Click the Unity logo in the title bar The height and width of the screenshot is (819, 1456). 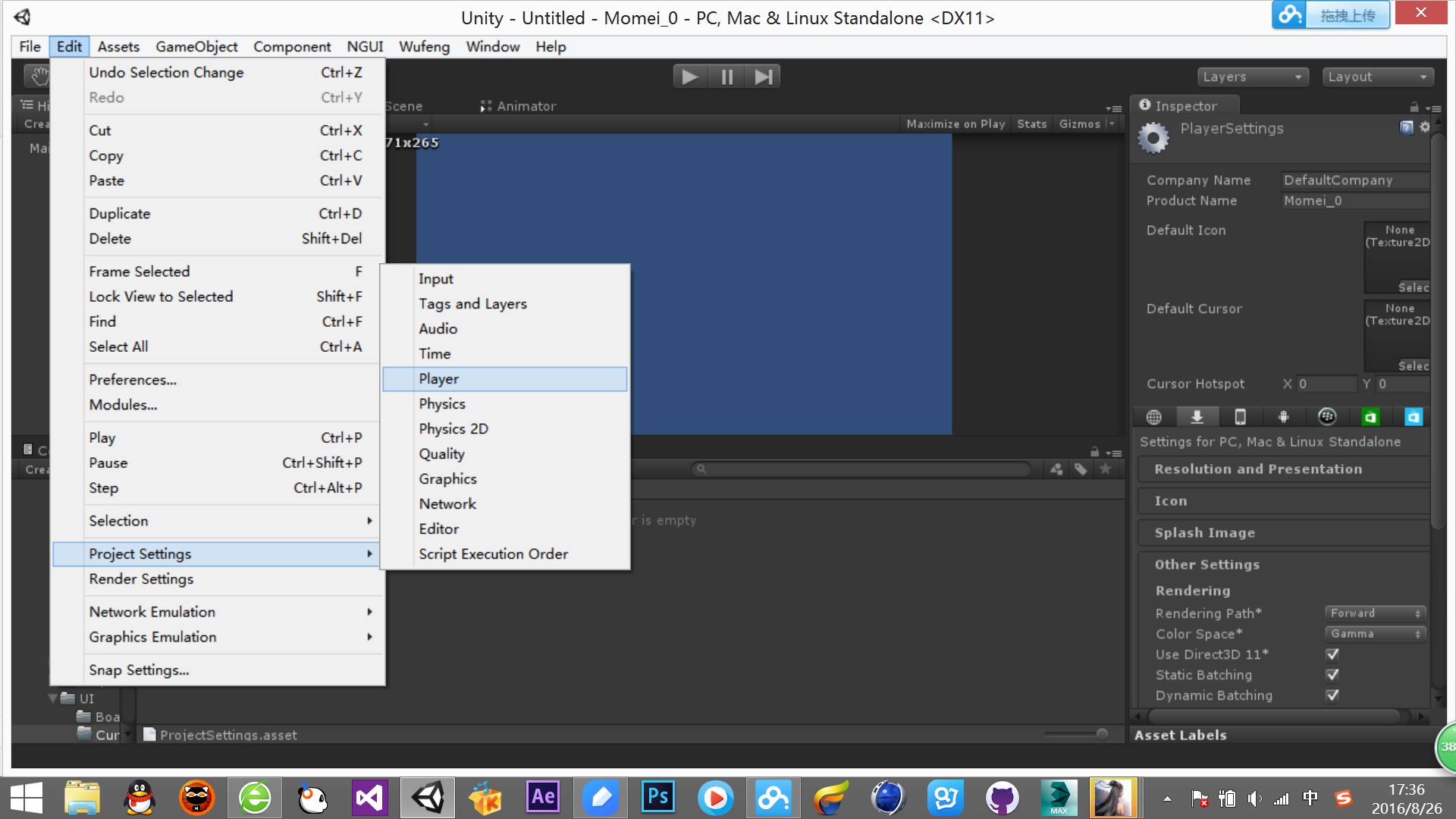coord(22,17)
